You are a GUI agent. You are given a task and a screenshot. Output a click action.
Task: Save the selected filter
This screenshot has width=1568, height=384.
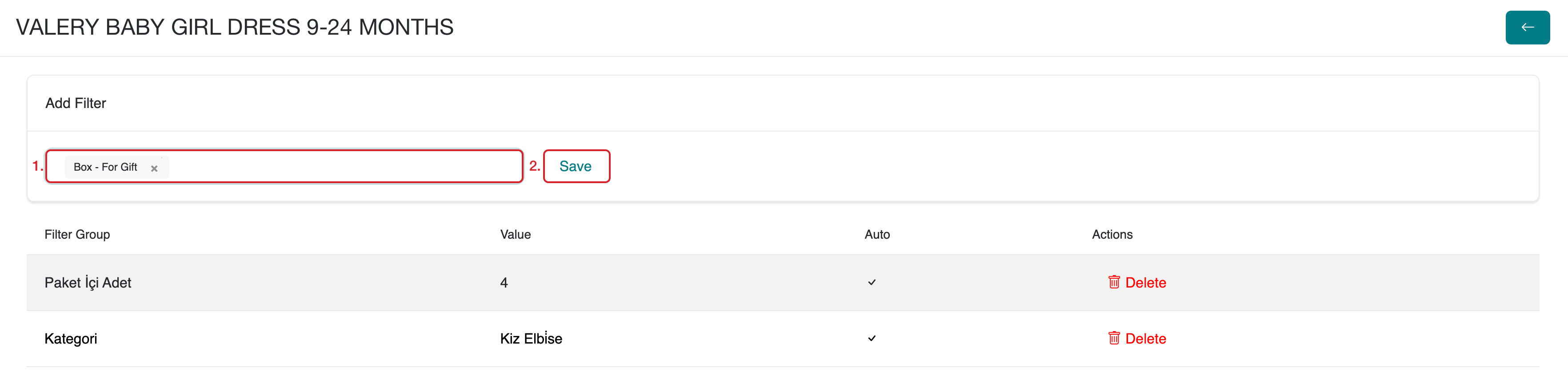coord(576,166)
